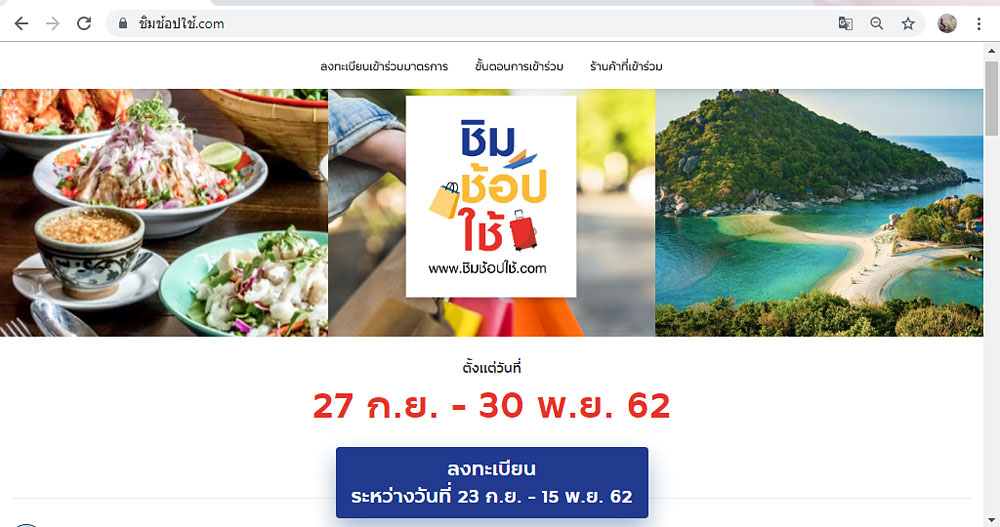Open ลงทะเบียนเข้าร่วมมาตรการ menu item

pos(384,66)
